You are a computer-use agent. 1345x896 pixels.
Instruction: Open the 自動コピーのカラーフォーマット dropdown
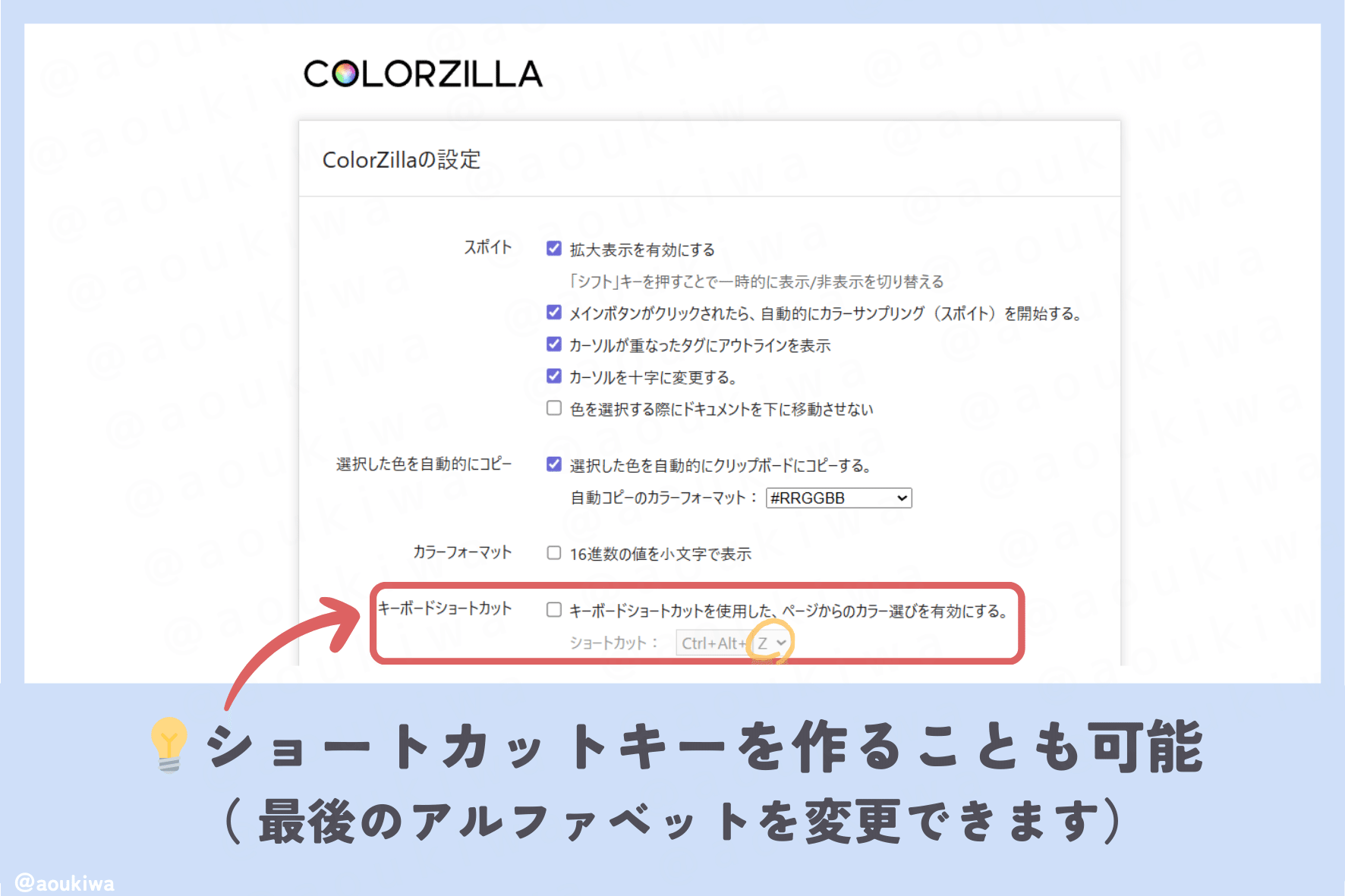click(x=837, y=498)
